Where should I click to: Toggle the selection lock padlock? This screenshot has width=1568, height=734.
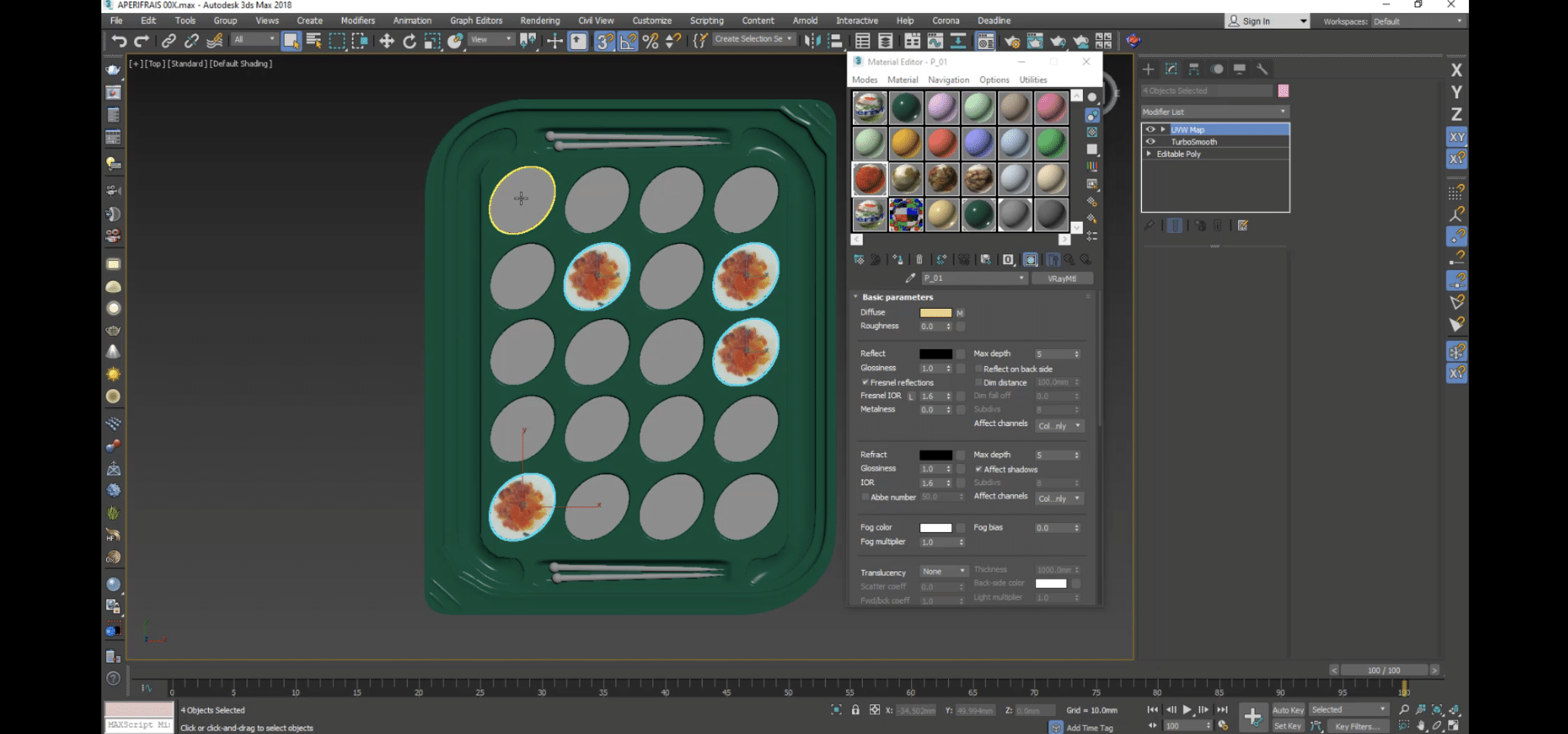pyautogui.click(x=855, y=710)
